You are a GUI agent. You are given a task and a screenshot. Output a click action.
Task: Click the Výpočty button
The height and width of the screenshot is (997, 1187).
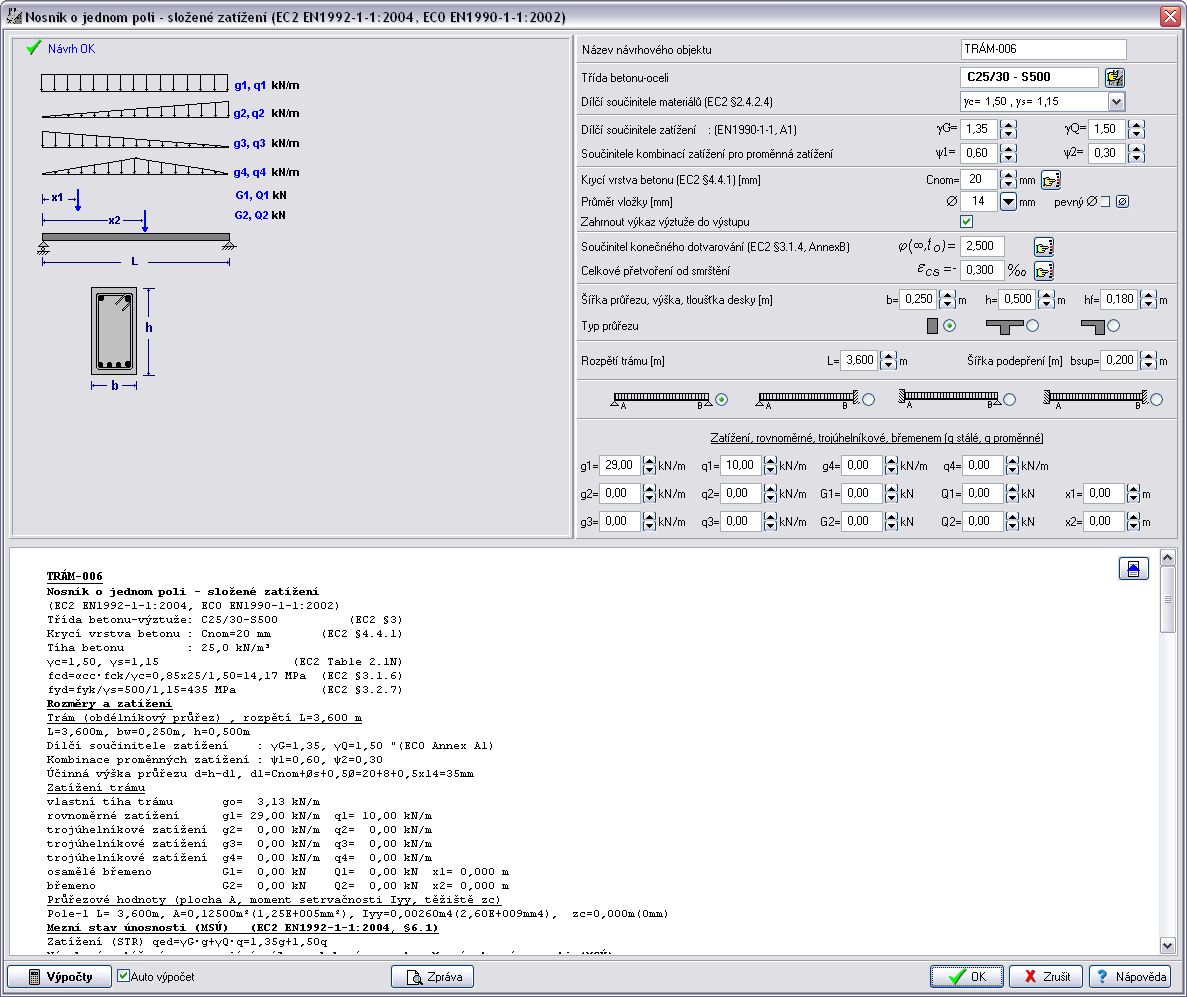click(x=59, y=977)
